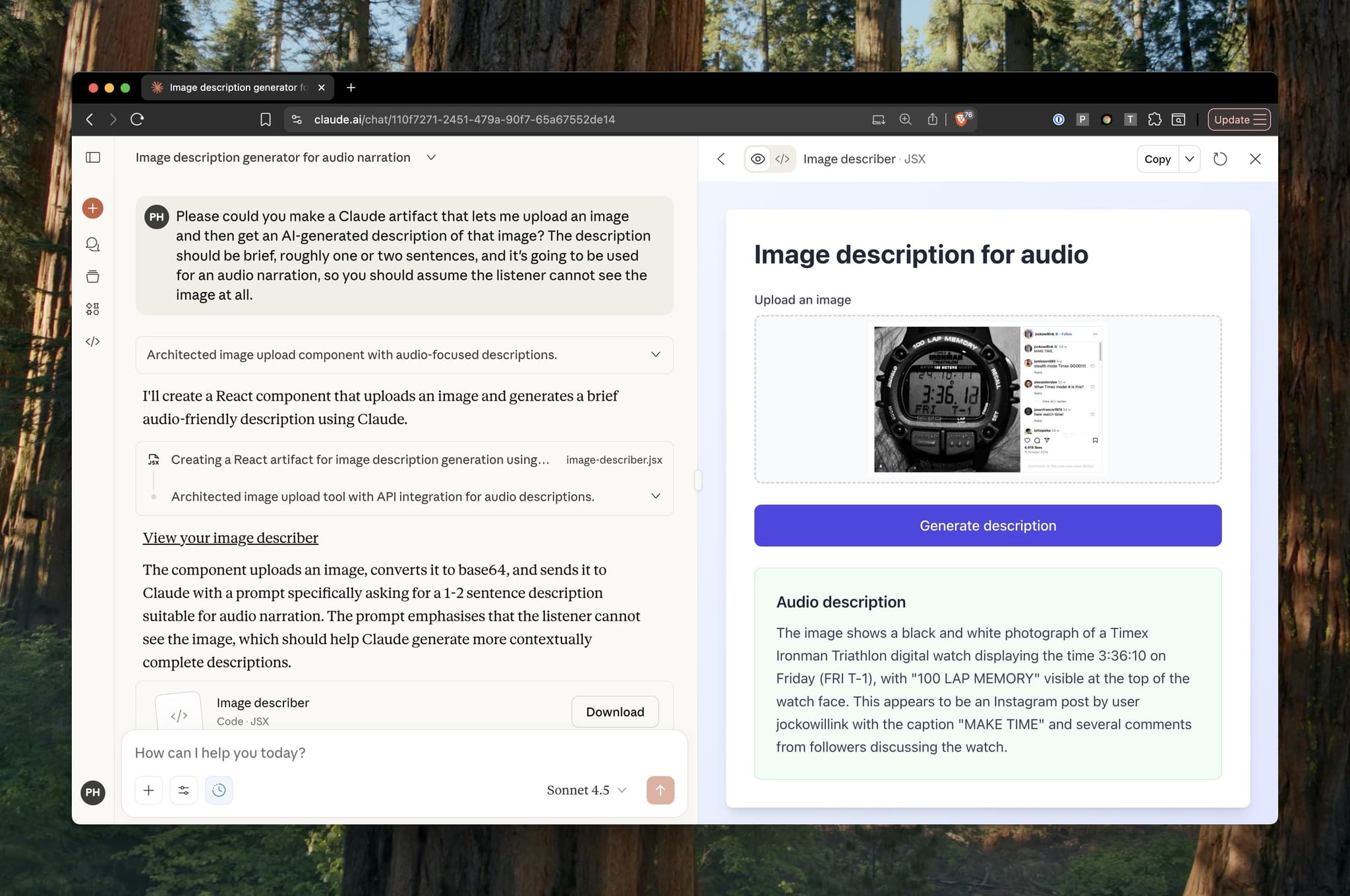Switch artifact to code view
This screenshot has height=896, width=1350.
pyautogui.click(x=782, y=159)
